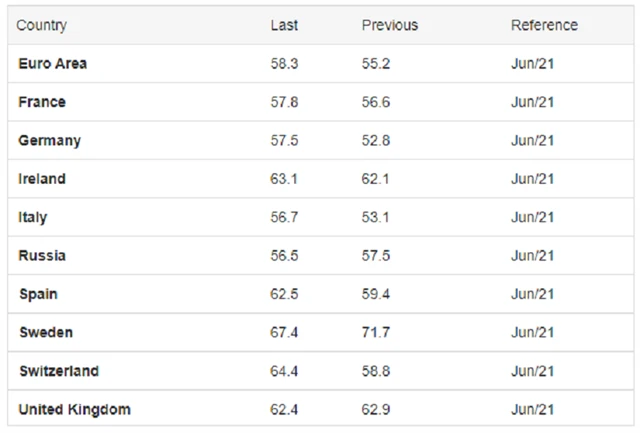Click Switzerland's last value 64.4
This screenshot has height=433, width=640.
coord(284,371)
